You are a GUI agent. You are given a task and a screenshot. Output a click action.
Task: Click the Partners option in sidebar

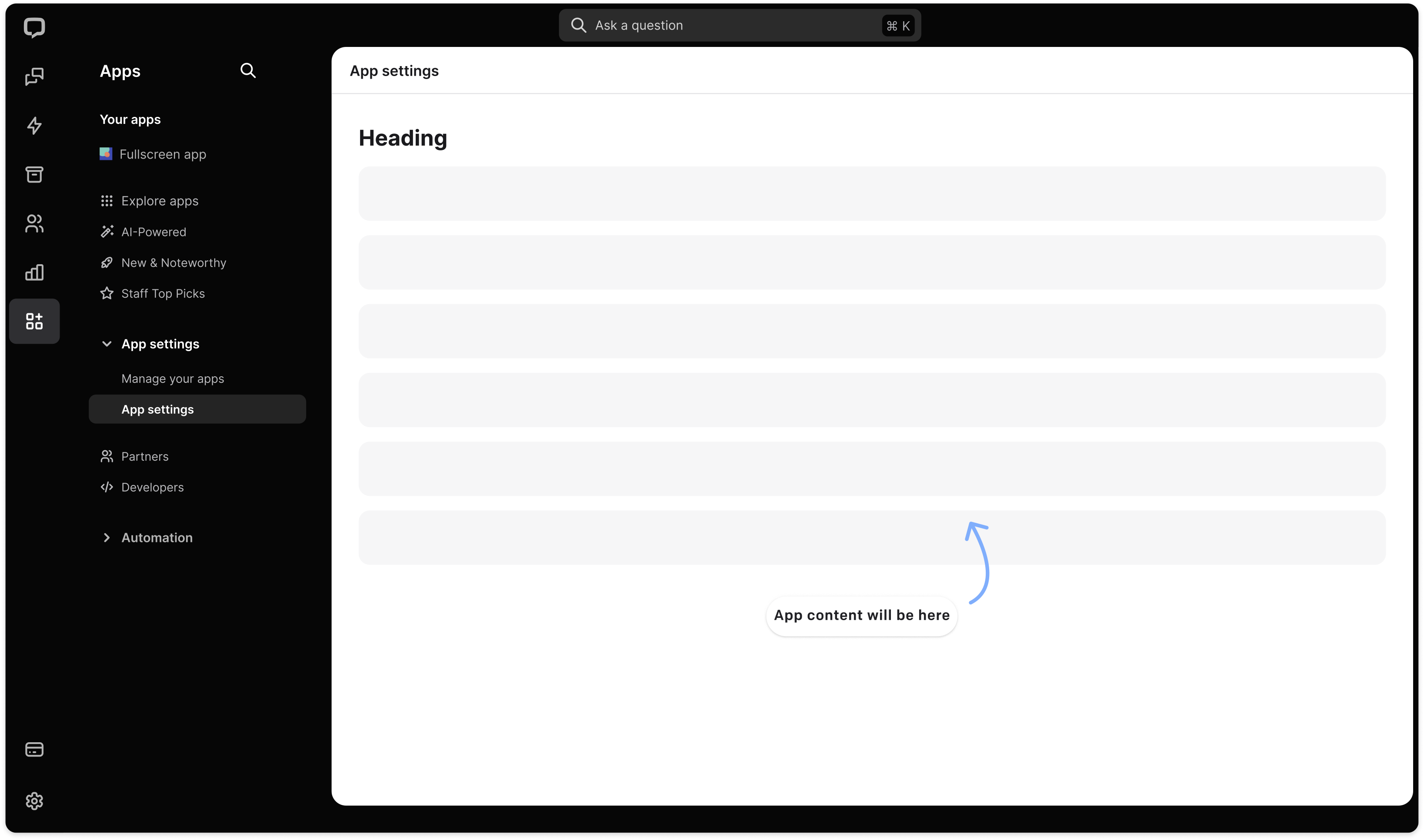point(144,455)
